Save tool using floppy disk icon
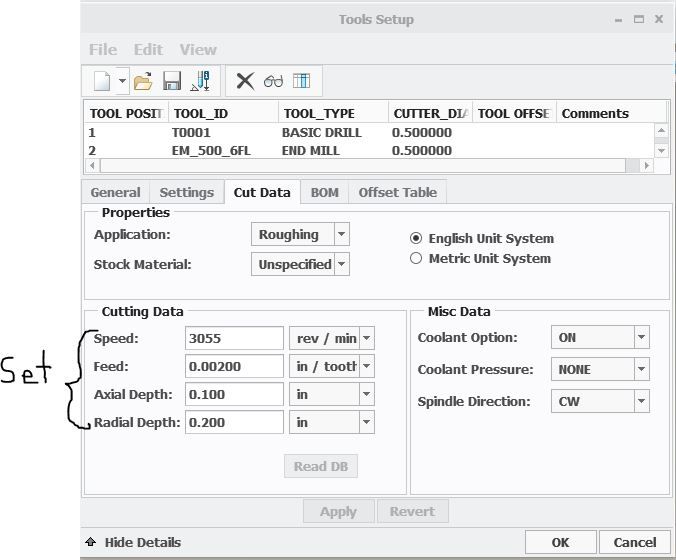 171,81
